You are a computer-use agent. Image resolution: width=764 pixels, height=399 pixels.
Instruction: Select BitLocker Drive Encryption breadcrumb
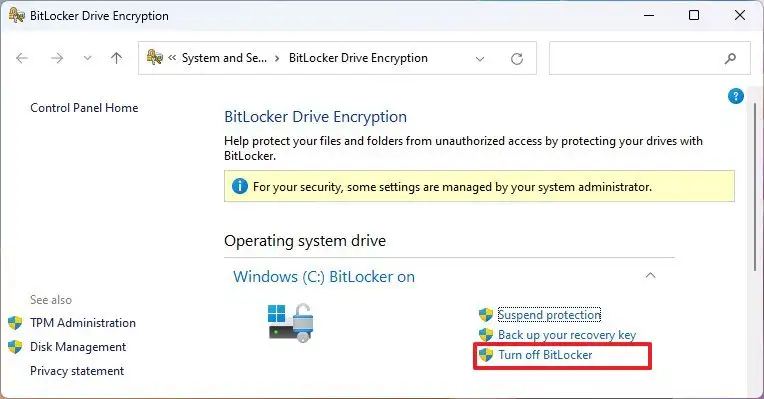(x=358, y=58)
